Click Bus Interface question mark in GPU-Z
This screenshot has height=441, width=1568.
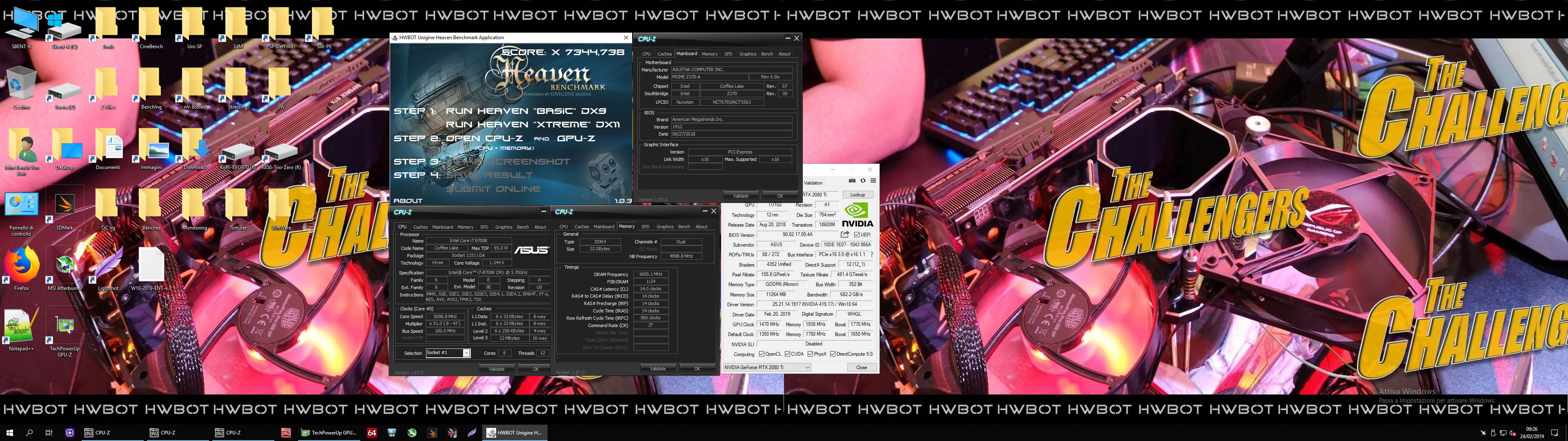pos(872,255)
